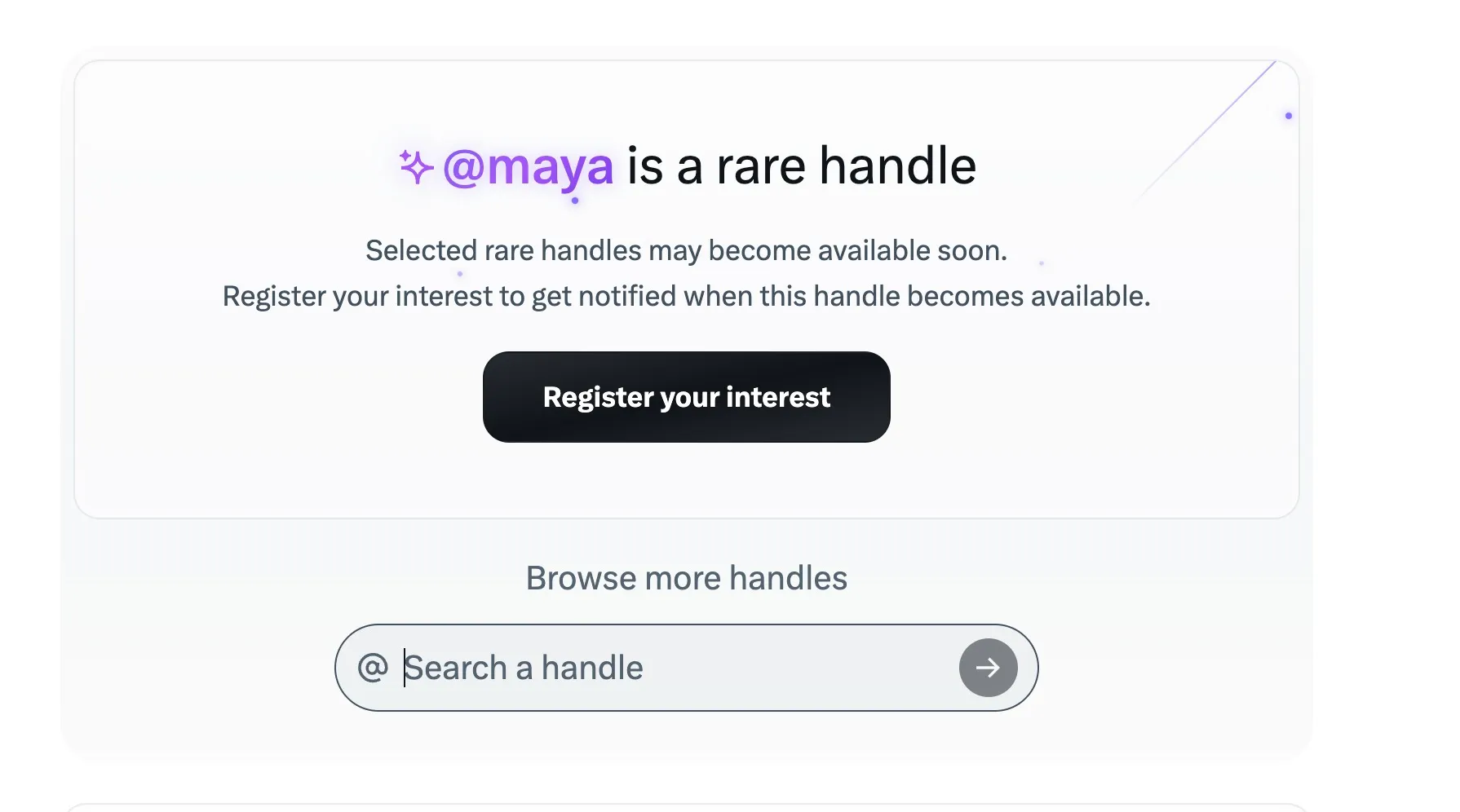Click the 'Register your interest to get notified' sentence

(686, 296)
